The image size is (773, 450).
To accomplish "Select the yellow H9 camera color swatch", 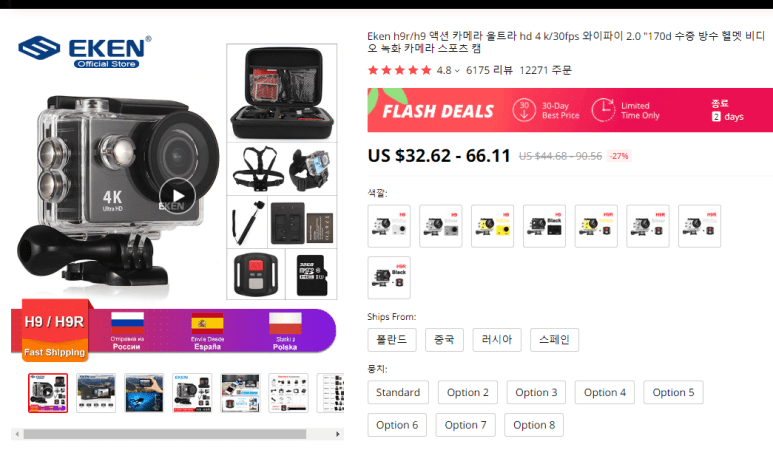I will point(492,226).
